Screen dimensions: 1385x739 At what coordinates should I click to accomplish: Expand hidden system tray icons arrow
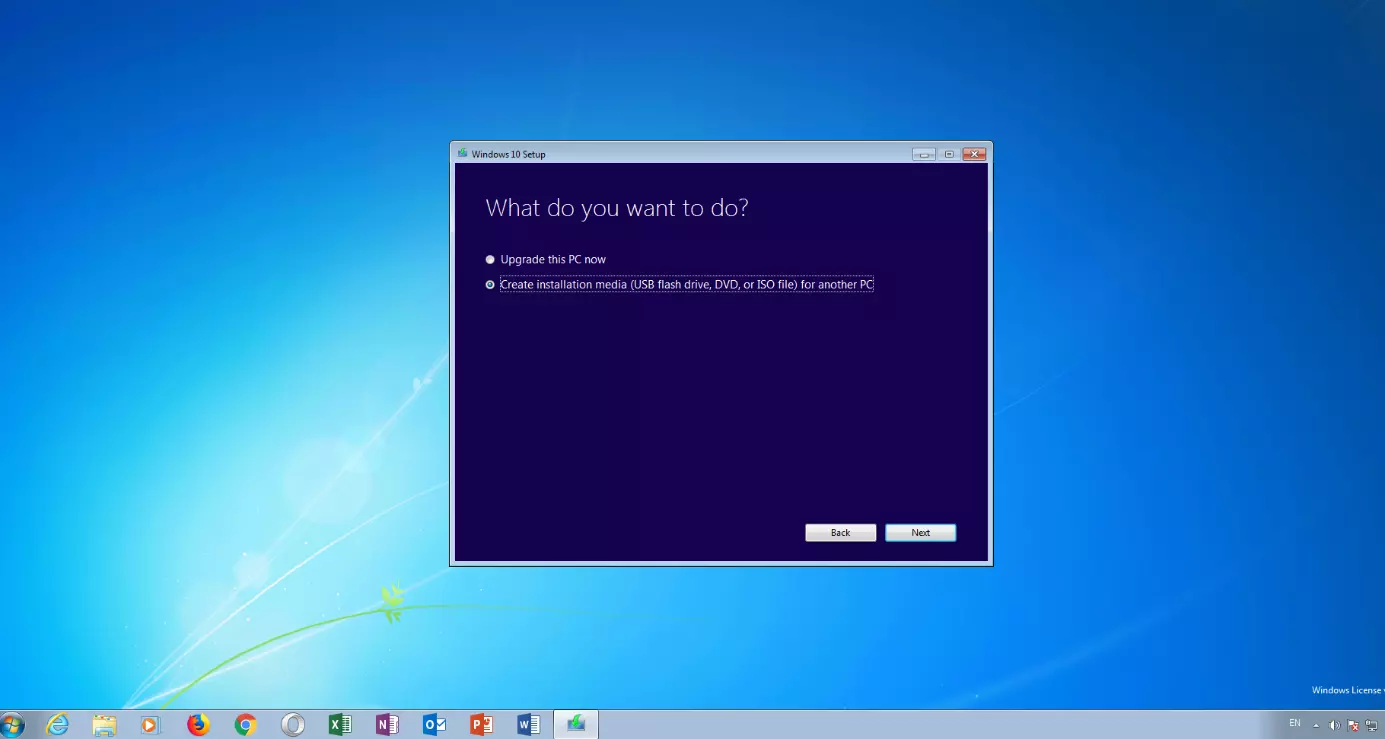(1316, 725)
